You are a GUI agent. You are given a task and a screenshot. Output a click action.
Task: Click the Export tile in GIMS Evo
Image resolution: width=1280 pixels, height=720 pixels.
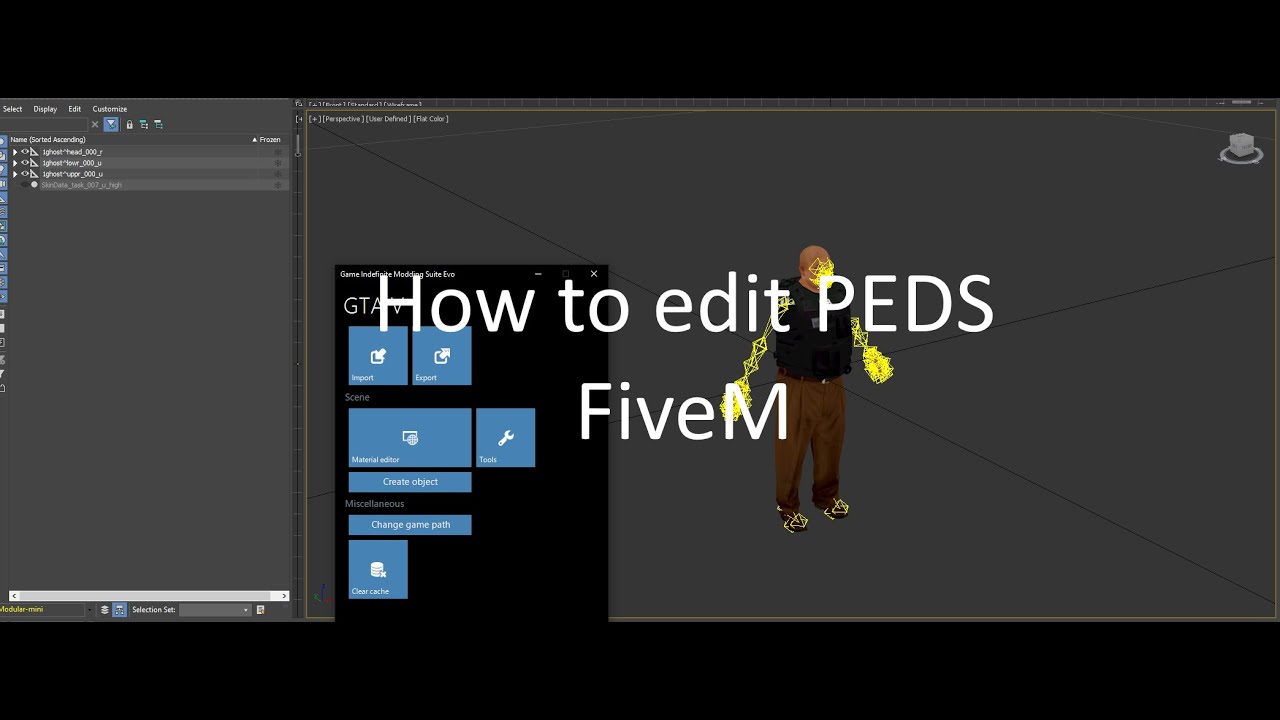442,356
